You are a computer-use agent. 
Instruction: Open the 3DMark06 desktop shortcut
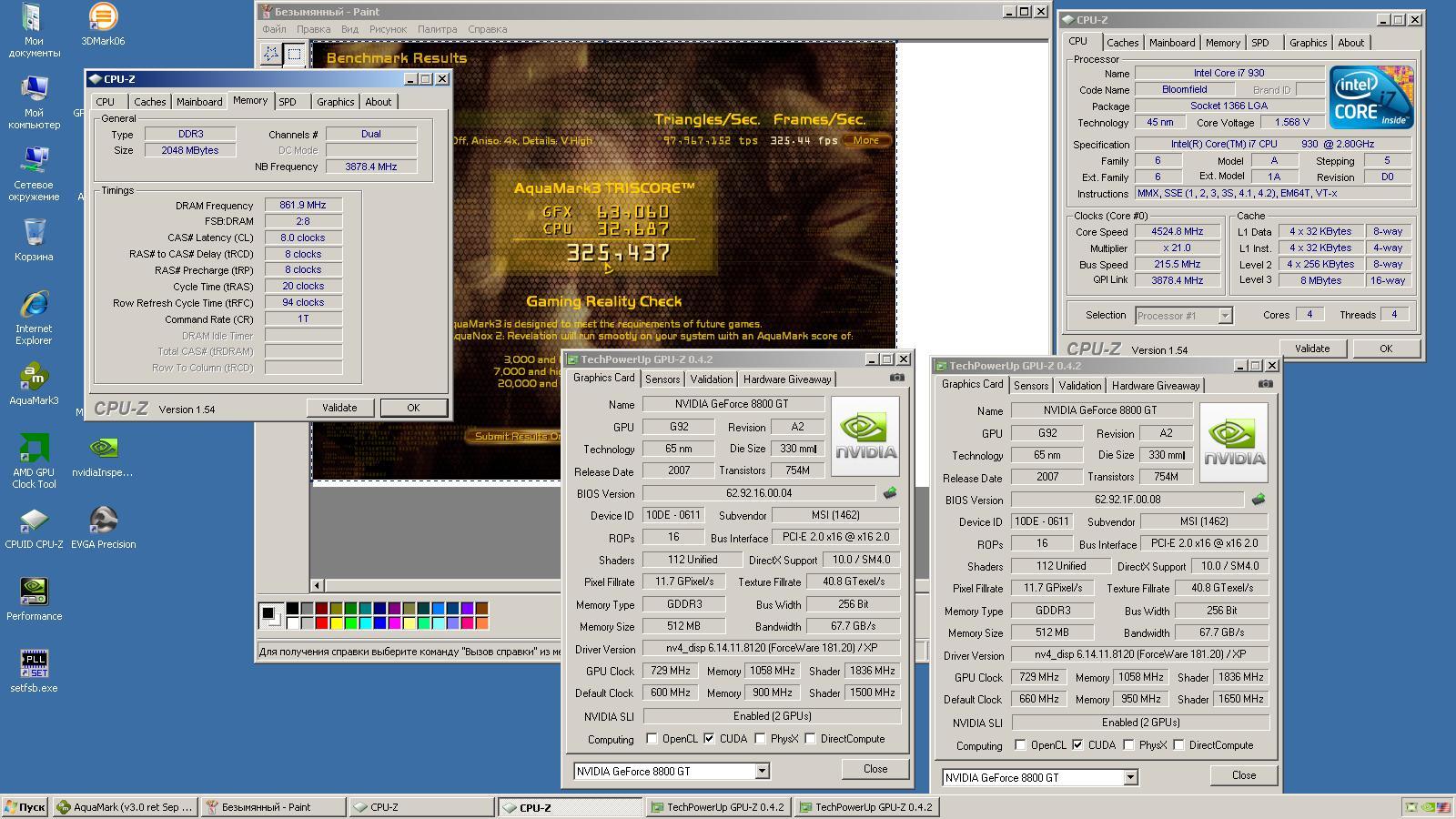(103, 25)
